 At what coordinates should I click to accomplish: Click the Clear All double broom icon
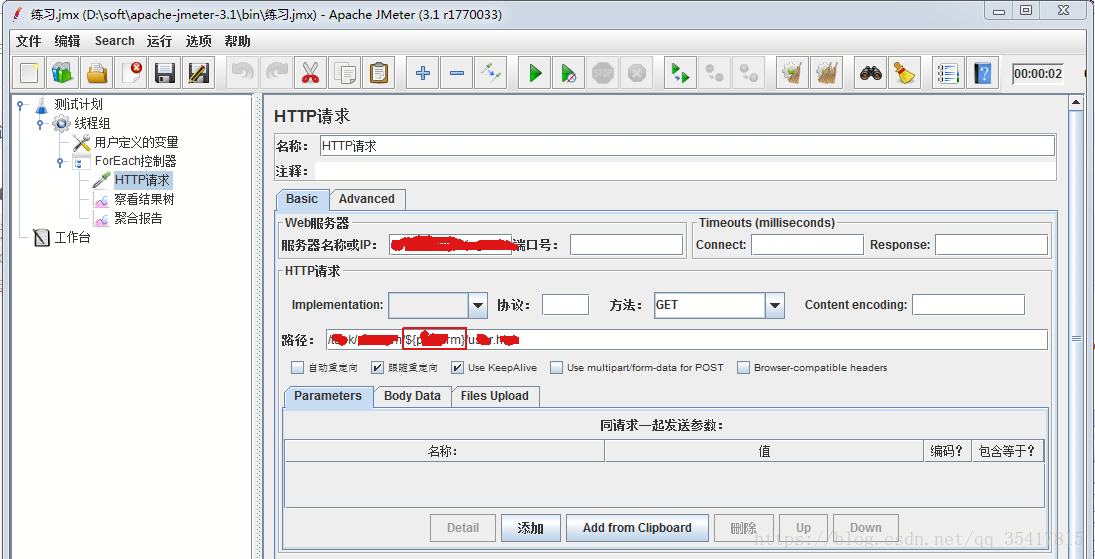[827, 73]
